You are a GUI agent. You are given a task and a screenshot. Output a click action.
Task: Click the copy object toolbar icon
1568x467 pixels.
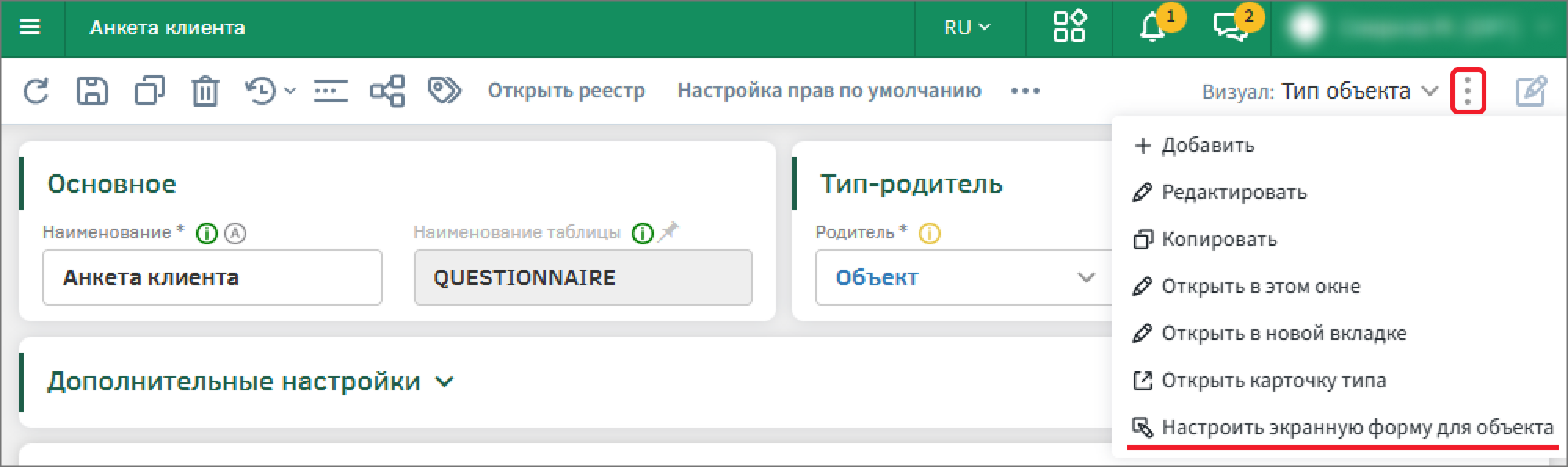[149, 91]
